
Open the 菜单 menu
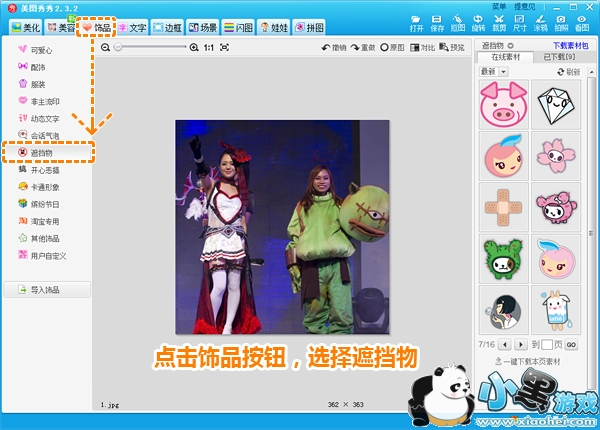(499, 7)
